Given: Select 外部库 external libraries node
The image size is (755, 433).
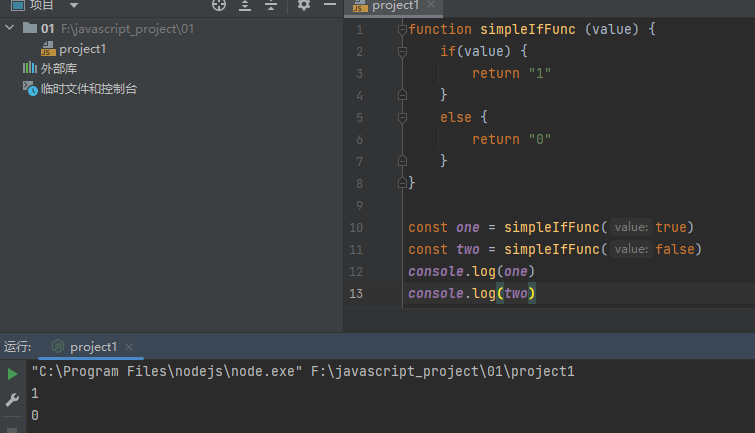Looking at the screenshot, I should [59, 68].
